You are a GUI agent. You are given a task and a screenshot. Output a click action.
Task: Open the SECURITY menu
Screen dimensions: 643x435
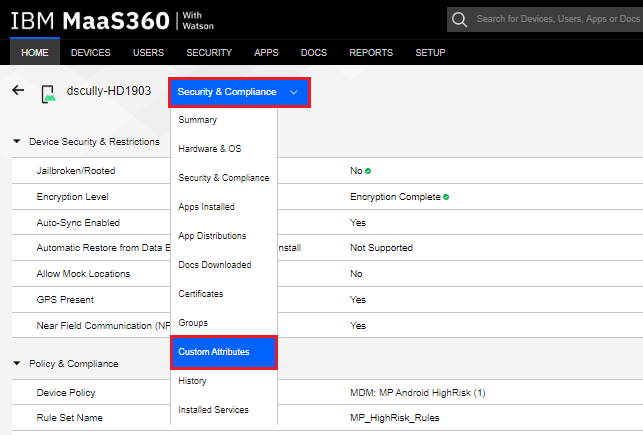(x=209, y=52)
